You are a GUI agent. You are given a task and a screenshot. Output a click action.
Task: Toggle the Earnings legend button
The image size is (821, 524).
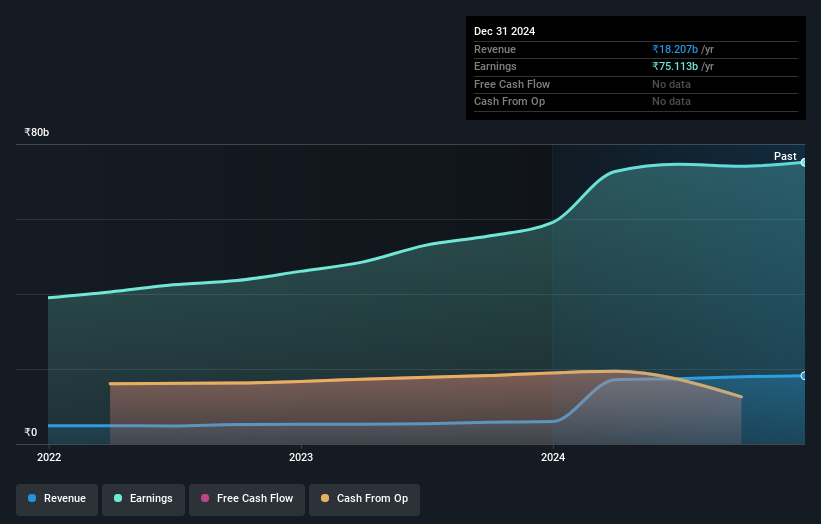[x=143, y=499]
